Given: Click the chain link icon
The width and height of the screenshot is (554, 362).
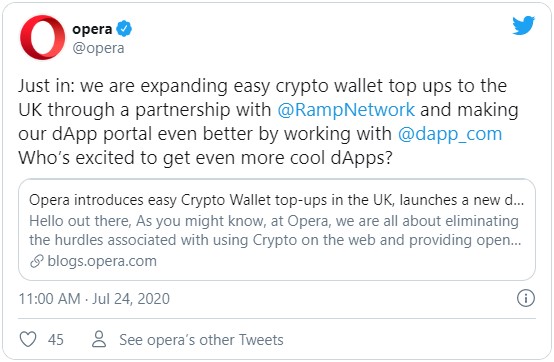Looking at the screenshot, I should (36, 261).
